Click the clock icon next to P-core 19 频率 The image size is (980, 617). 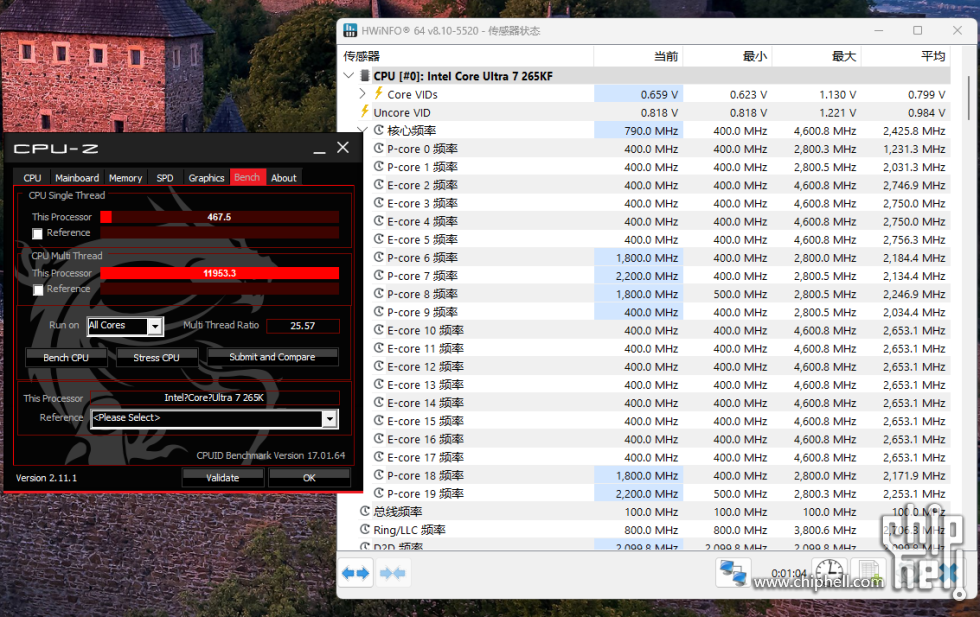pyautogui.click(x=379, y=493)
